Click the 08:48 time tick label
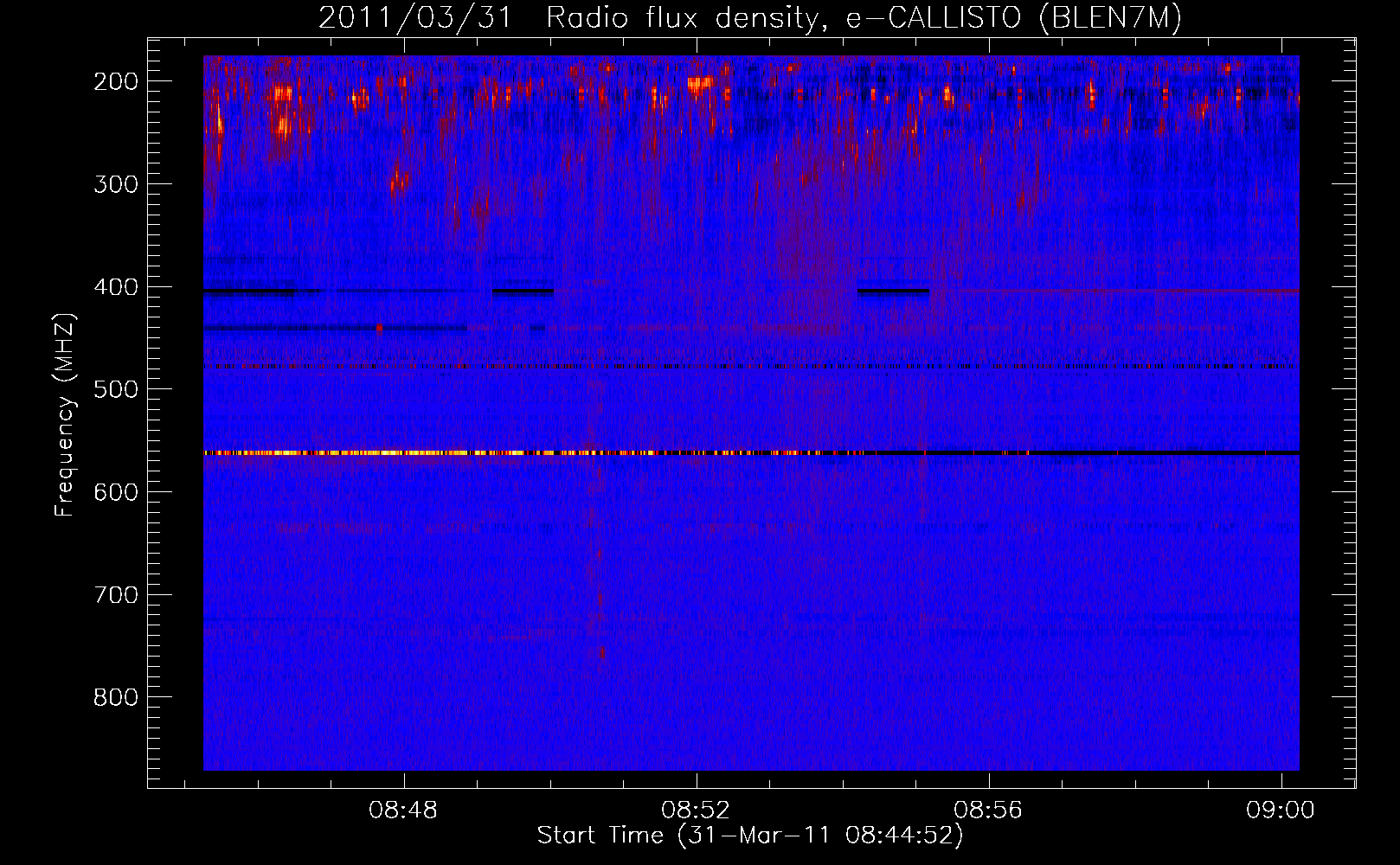 coord(403,811)
